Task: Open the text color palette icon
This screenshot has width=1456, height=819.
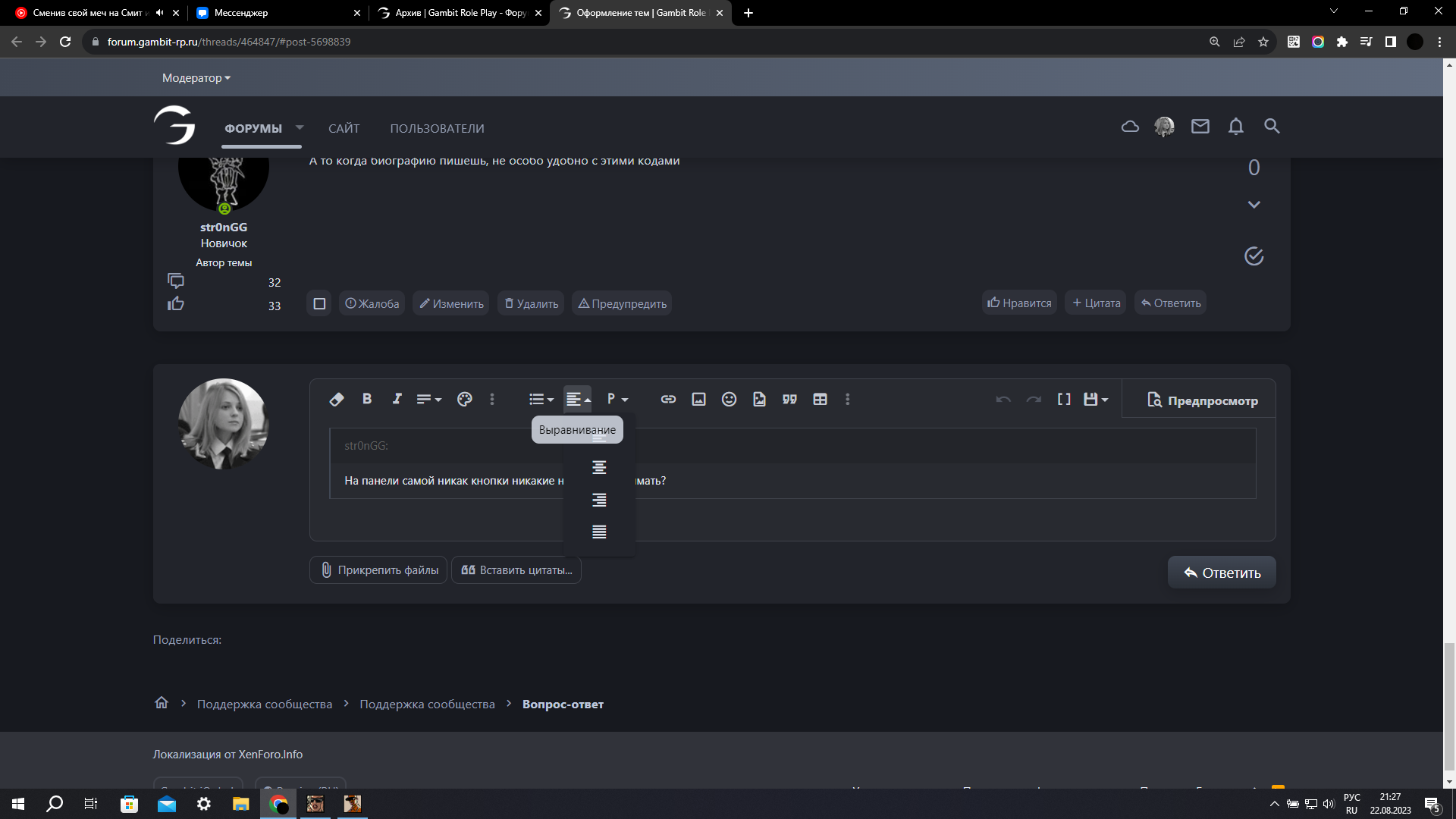Action: pyautogui.click(x=465, y=399)
